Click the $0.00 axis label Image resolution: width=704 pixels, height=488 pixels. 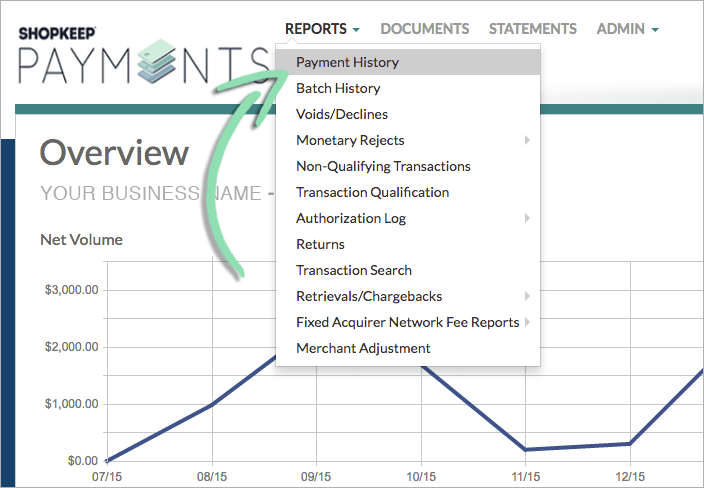pos(83,461)
